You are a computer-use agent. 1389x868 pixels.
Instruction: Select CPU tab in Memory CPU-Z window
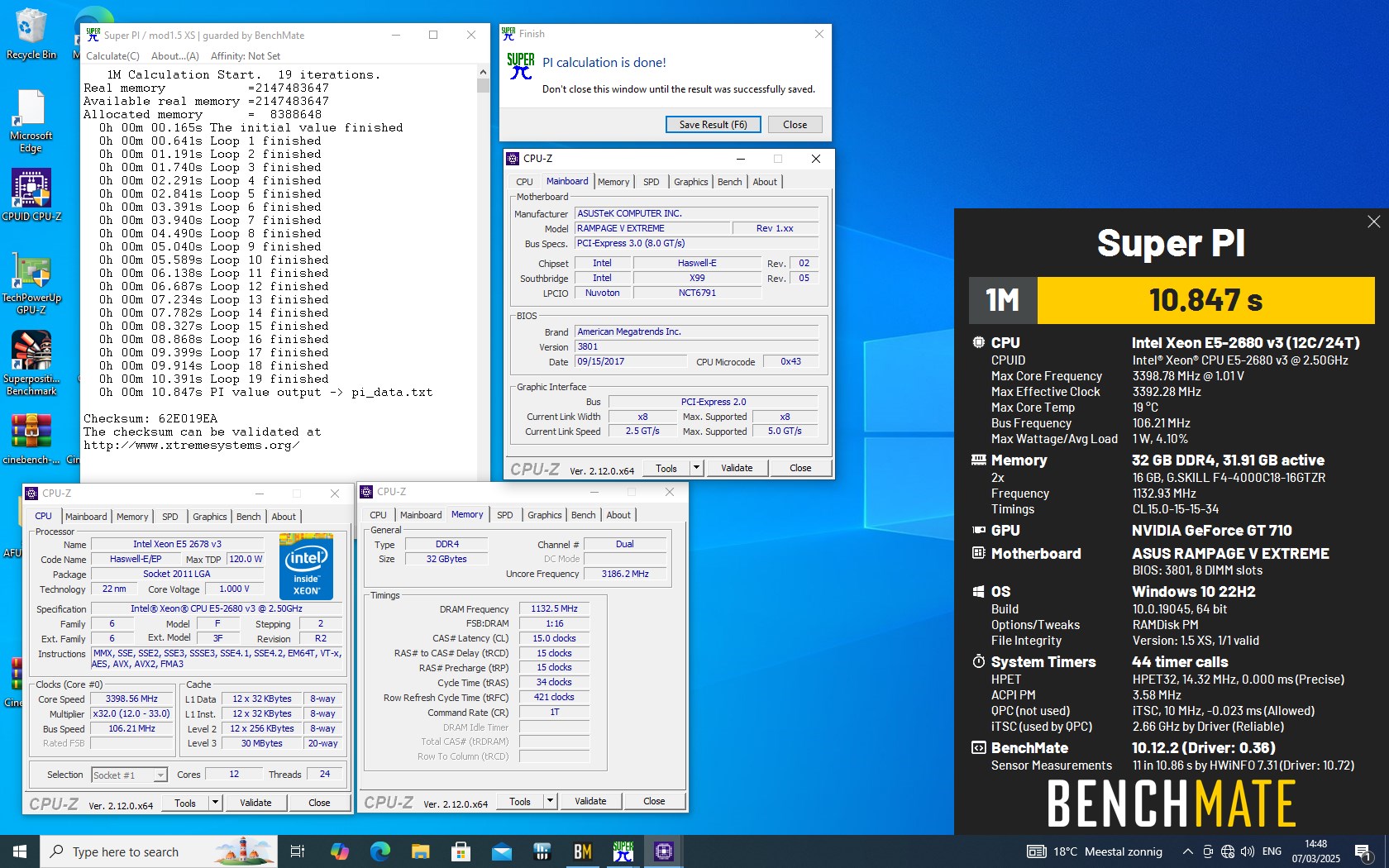(379, 515)
